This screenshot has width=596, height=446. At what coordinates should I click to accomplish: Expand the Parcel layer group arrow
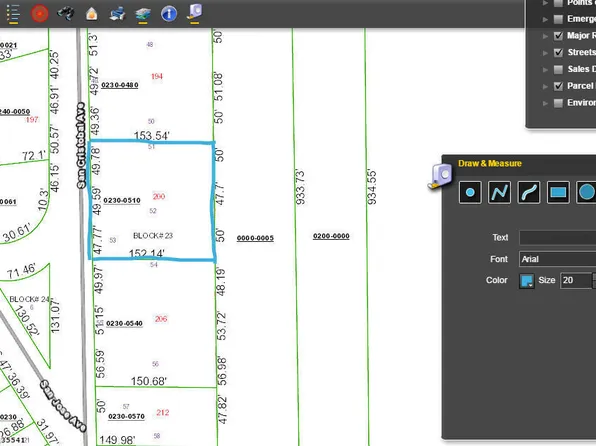545,86
